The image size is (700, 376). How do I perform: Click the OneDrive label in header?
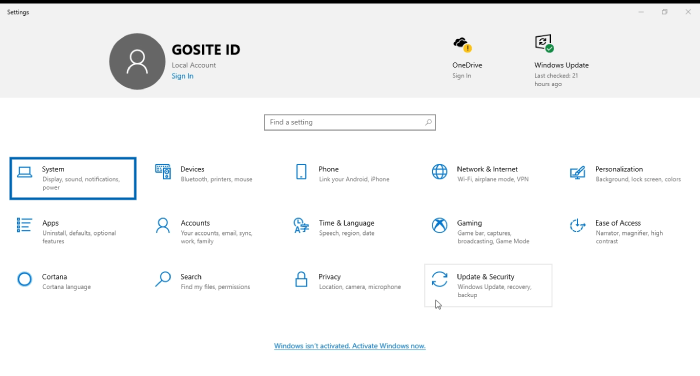click(467, 65)
